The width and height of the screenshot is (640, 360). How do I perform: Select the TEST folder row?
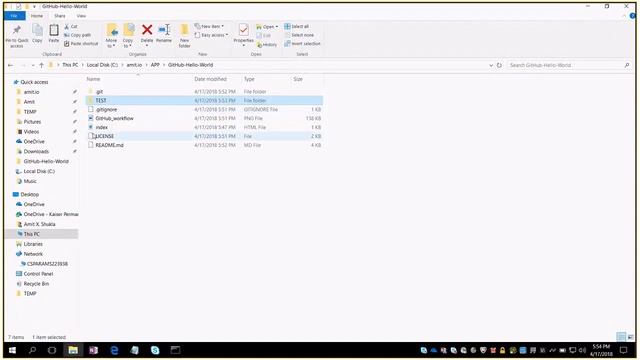tap(204, 100)
